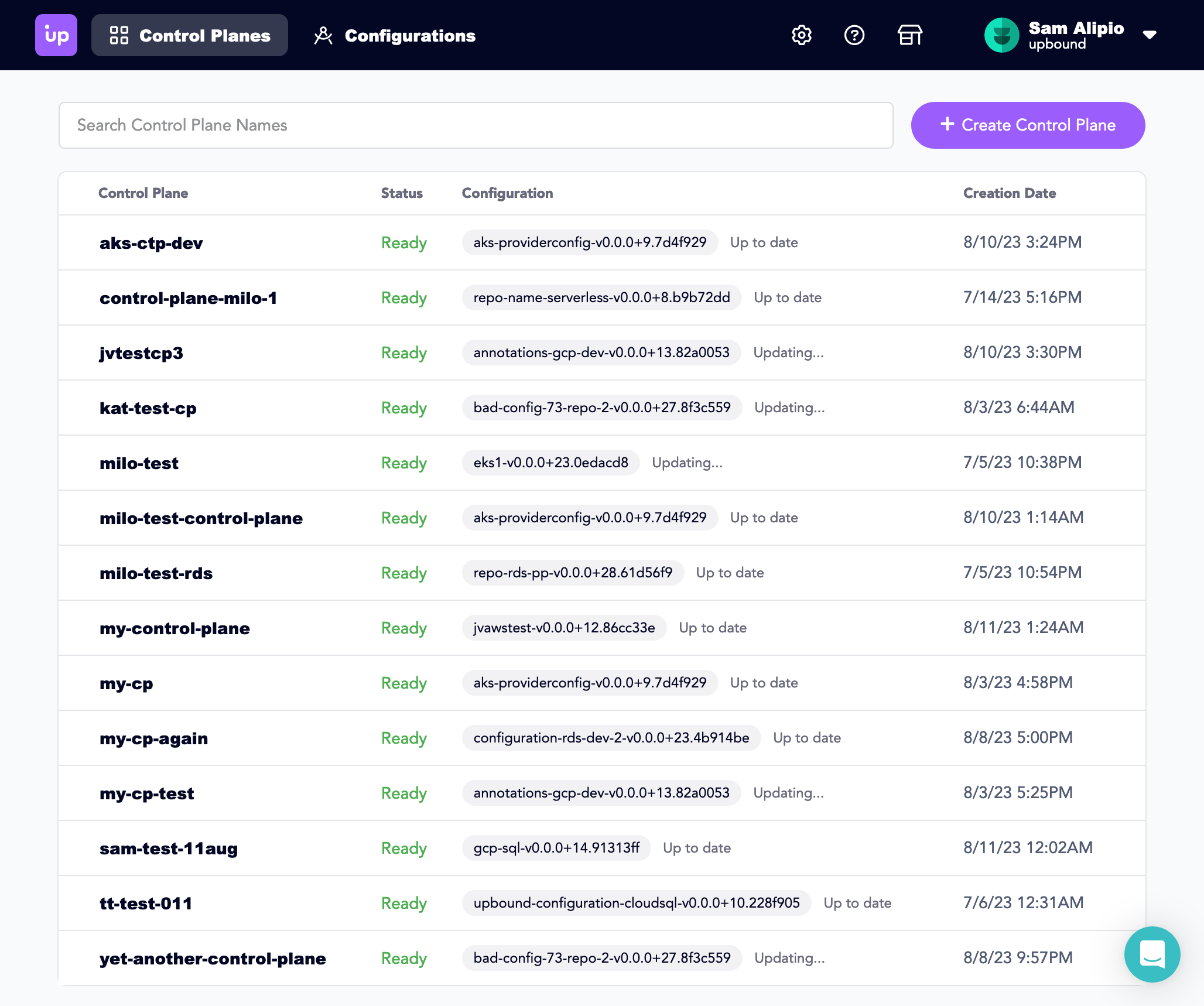The image size is (1204, 1006).
Task: Open the kat-test-cp control plane
Action: click(148, 408)
